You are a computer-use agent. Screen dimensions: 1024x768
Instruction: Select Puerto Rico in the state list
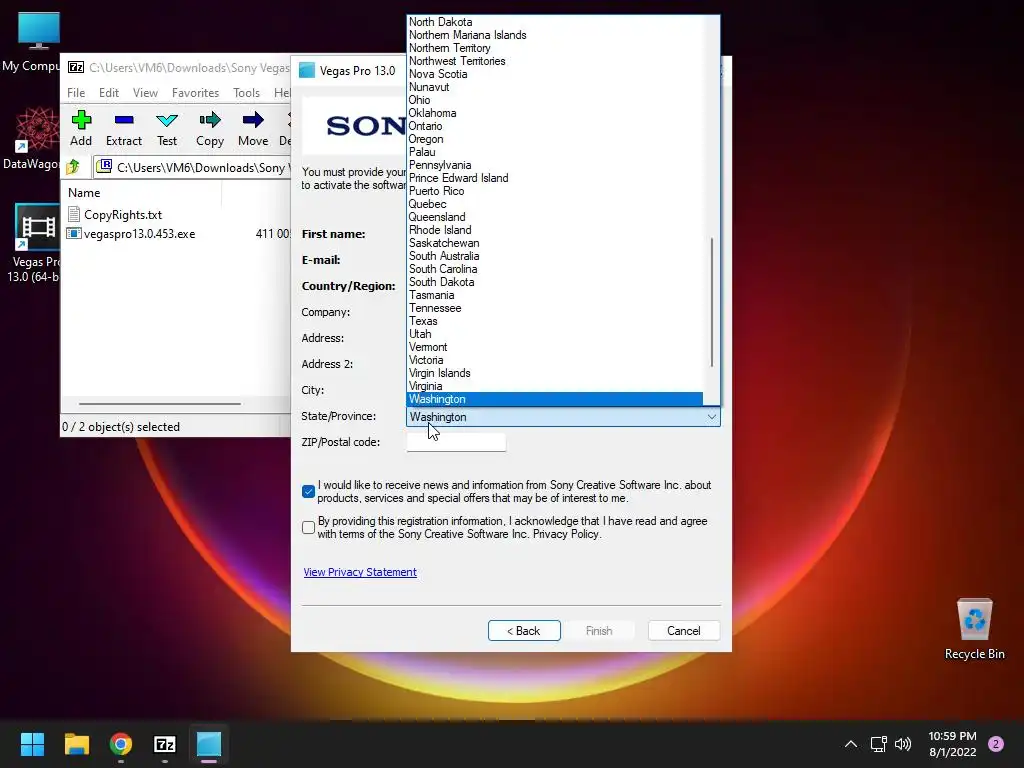pos(555,191)
